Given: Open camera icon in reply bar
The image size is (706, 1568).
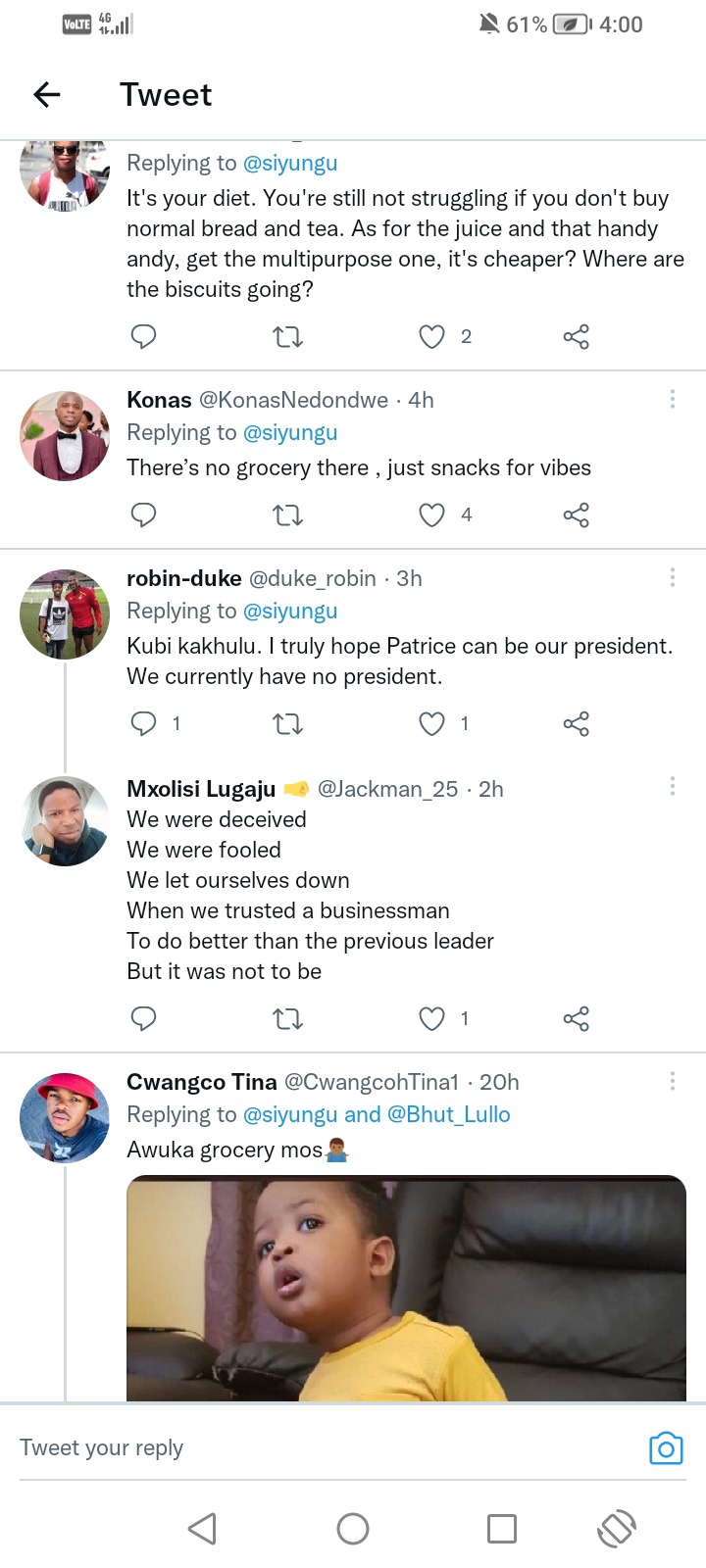Looking at the screenshot, I should click(x=666, y=1448).
